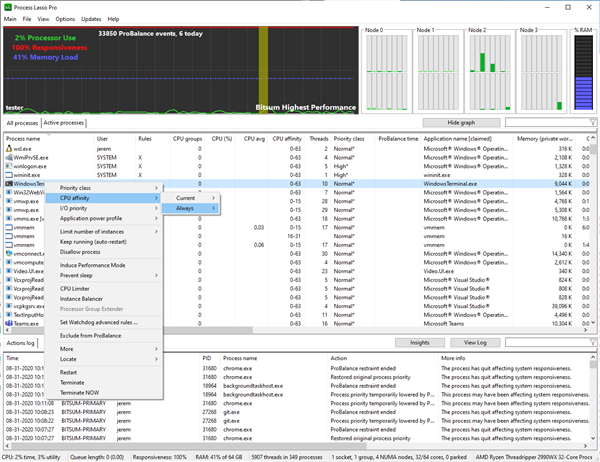
Task: Click the Video.UI.exe process icon
Action: (9, 272)
